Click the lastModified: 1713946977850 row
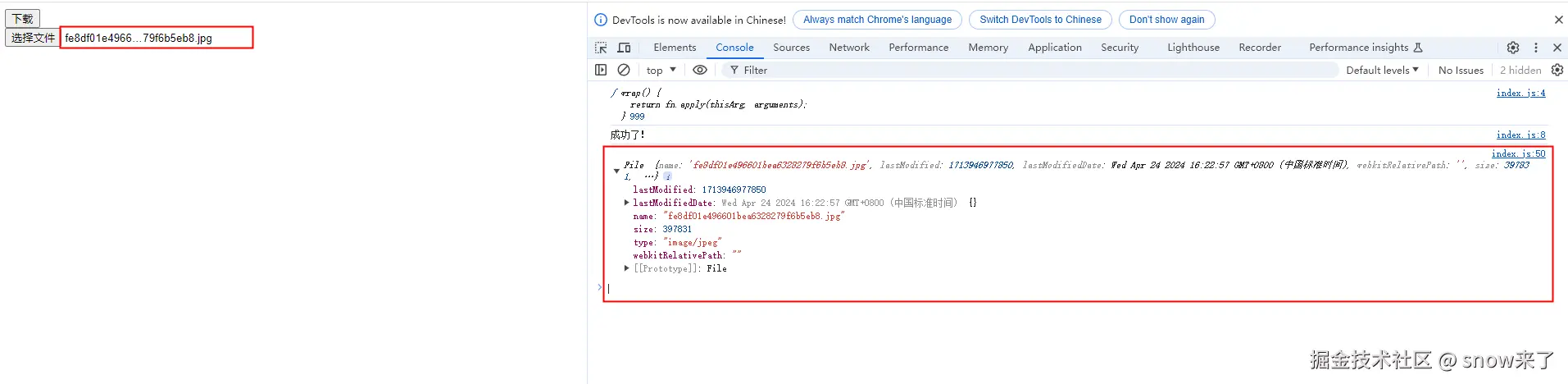1568x384 pixels. point(699,190)
